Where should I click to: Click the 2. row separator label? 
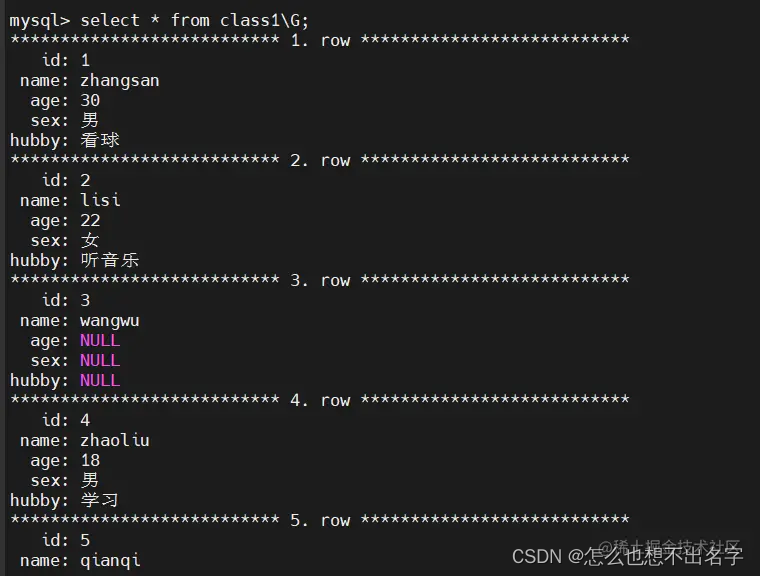[x=320, y=160]
